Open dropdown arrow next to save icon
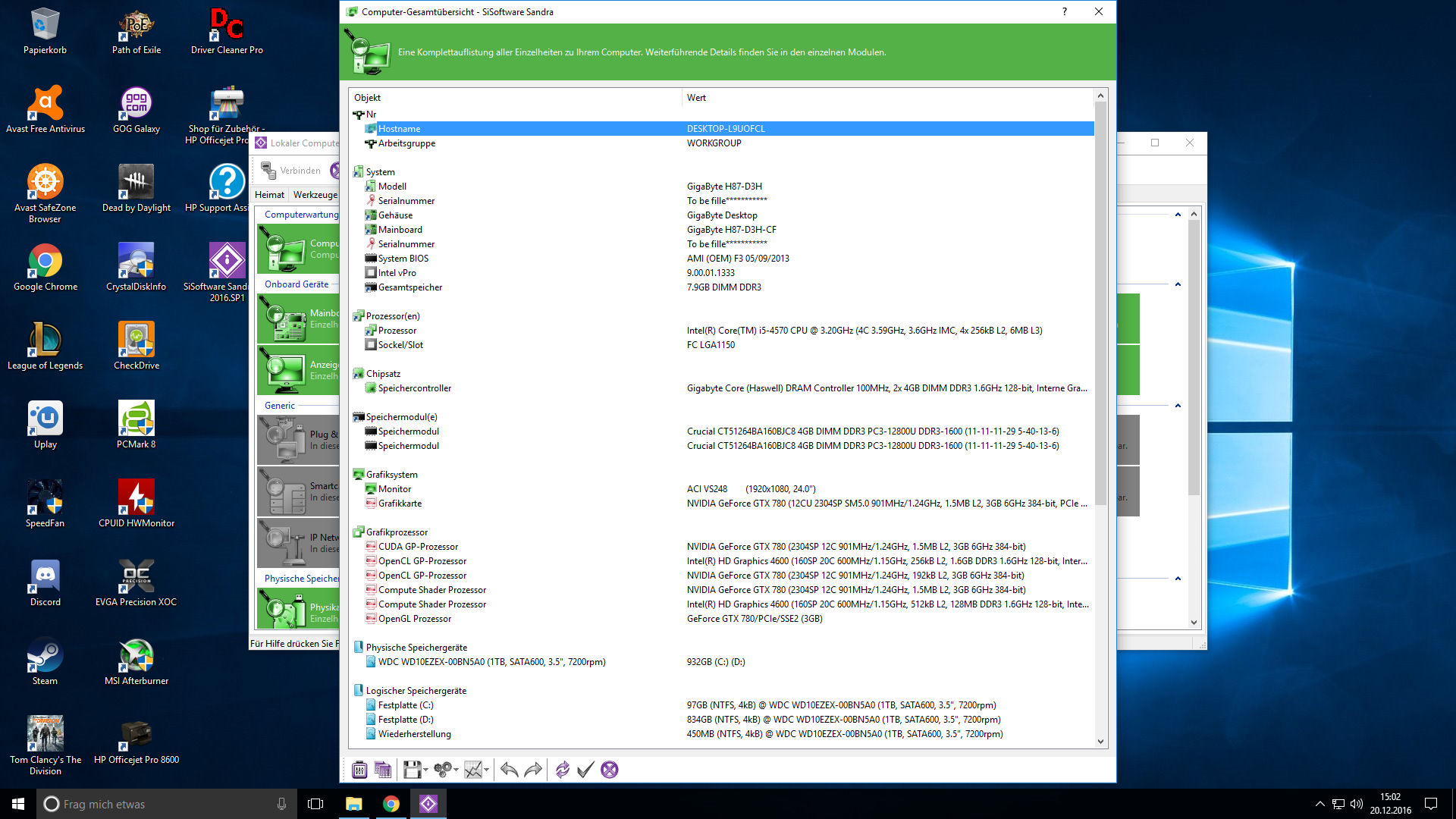 click(x=426, y=770)
